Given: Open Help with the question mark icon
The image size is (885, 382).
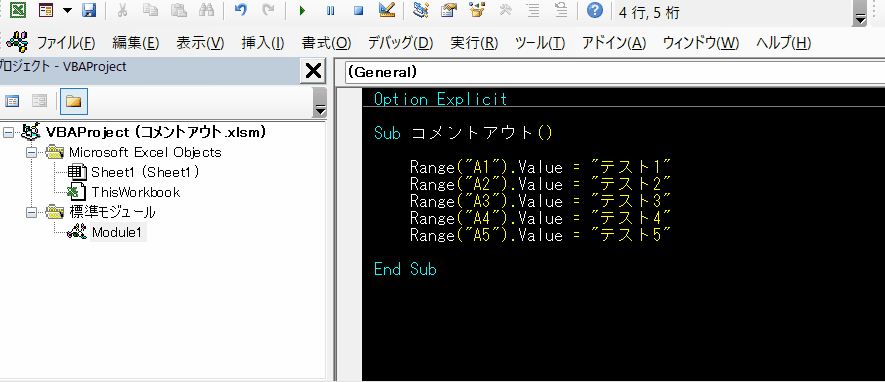Looking at the screenshot, I should point(595,10).
